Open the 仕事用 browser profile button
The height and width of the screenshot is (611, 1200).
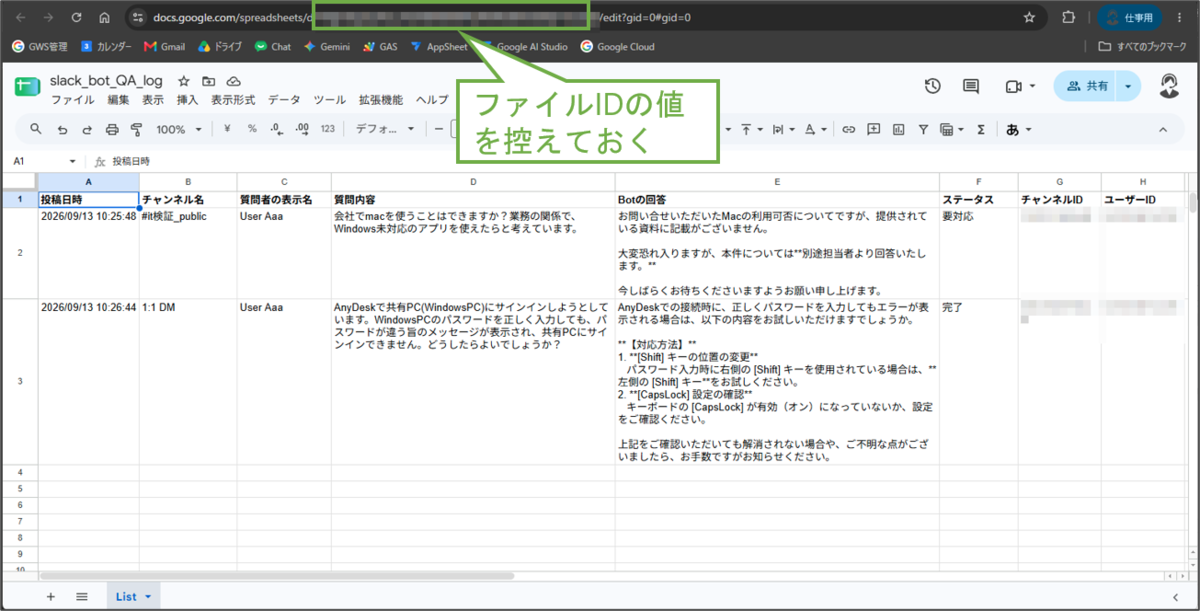point(1130,17)
